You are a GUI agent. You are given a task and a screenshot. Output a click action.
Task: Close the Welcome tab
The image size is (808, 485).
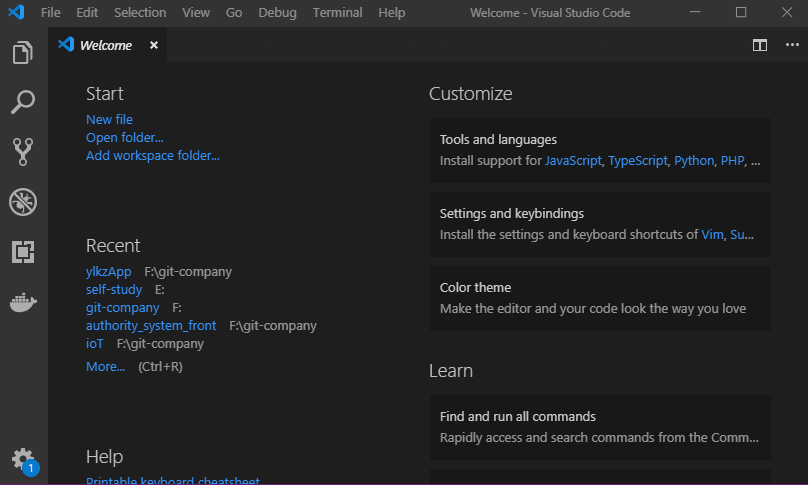click(154, 45)
